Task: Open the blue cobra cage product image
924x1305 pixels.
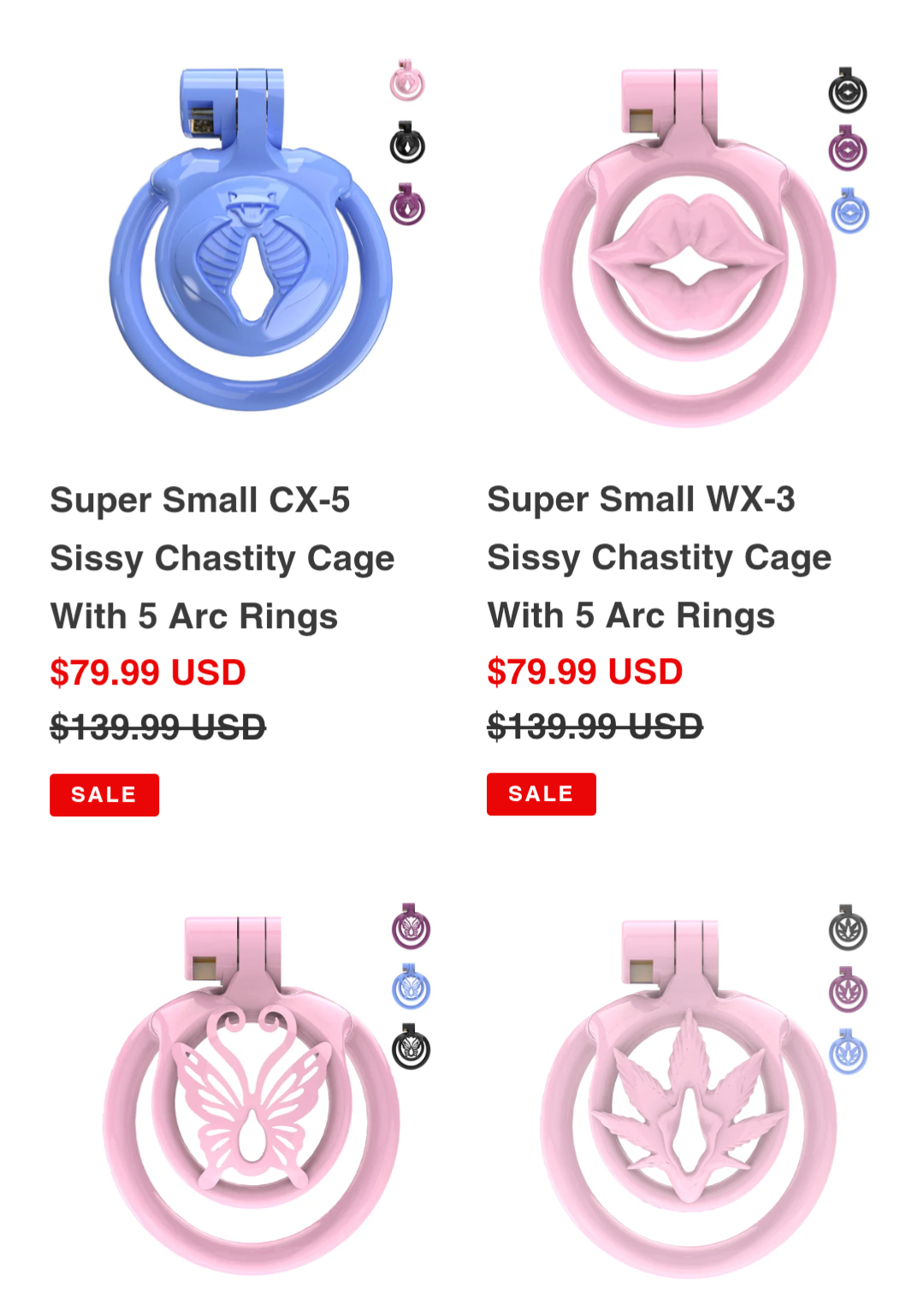Action: click(250, 240)
